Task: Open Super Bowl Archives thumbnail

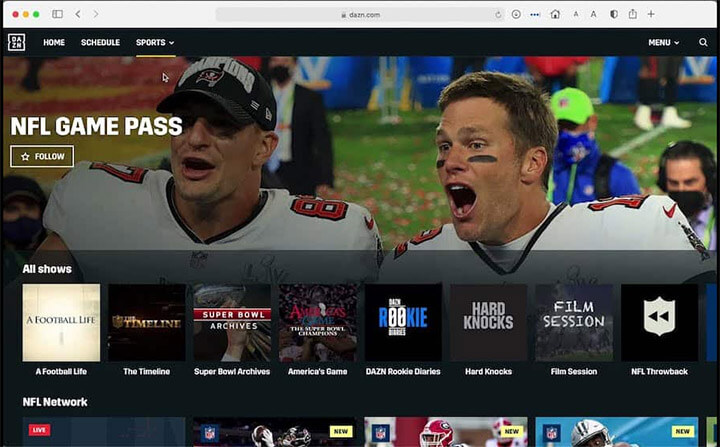Action: click(232, 323)
